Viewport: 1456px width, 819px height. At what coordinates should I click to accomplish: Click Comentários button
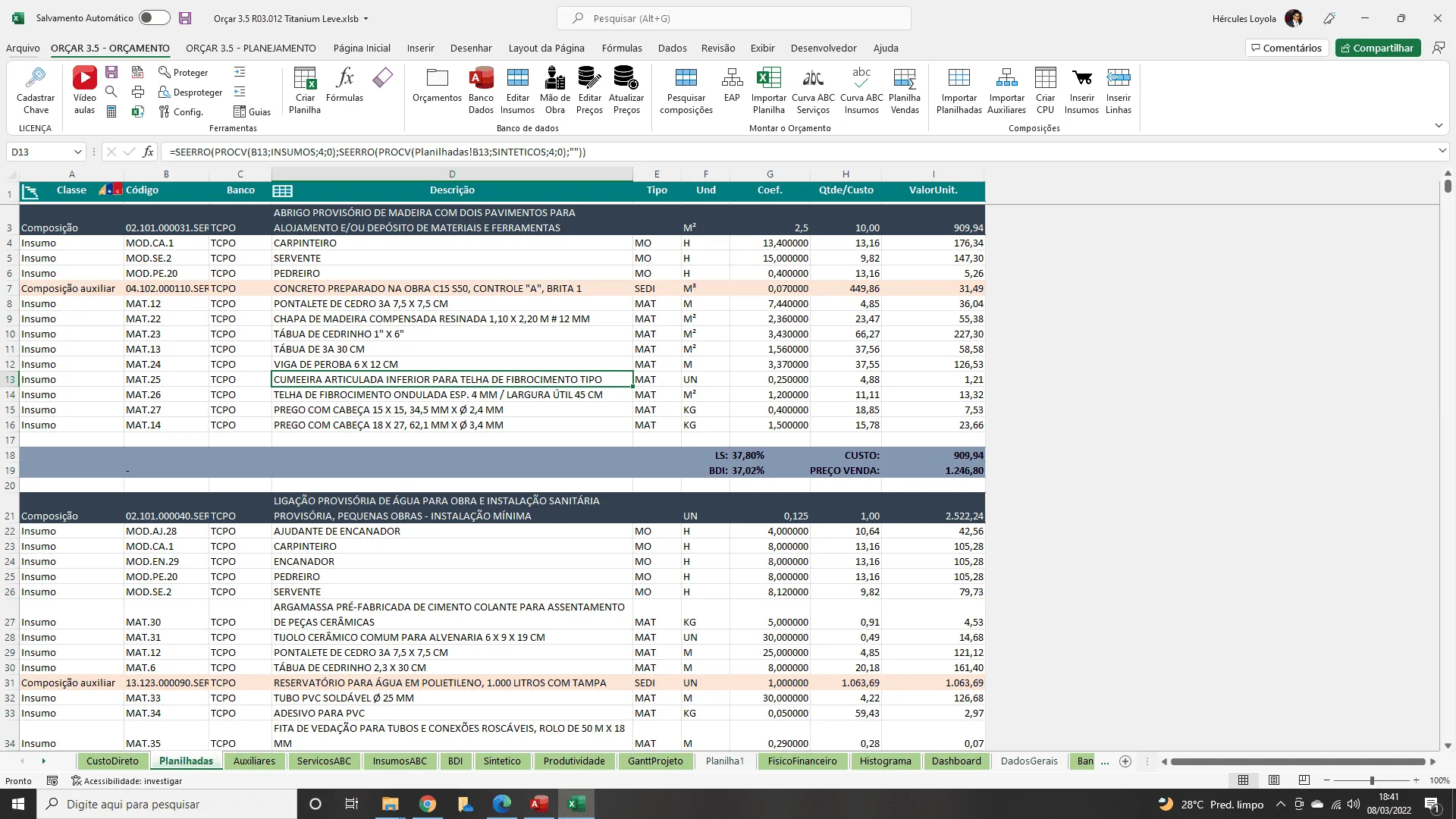1287,48
